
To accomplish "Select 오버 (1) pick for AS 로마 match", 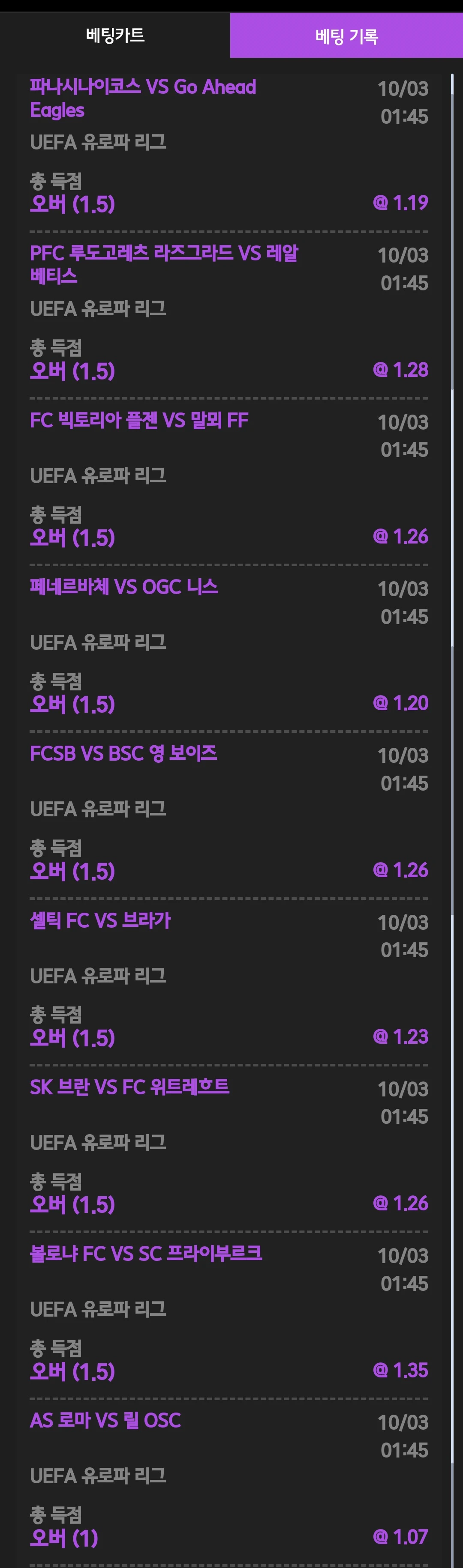I will click(x=64, y=1538).
